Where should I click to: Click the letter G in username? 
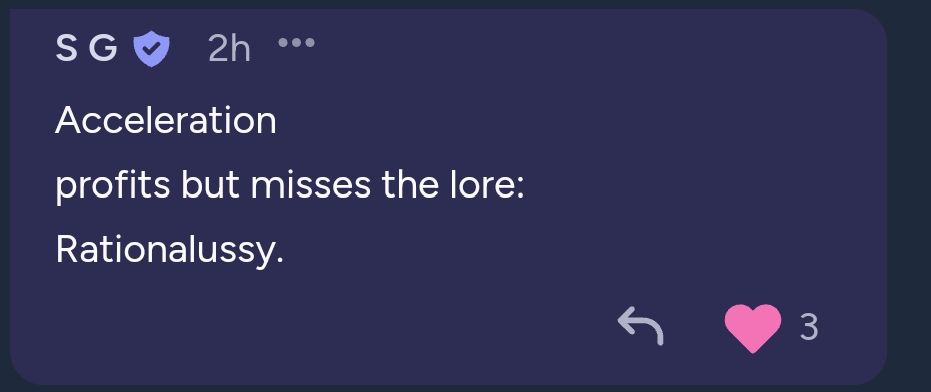pyautogui.click(x=103, y=48)
